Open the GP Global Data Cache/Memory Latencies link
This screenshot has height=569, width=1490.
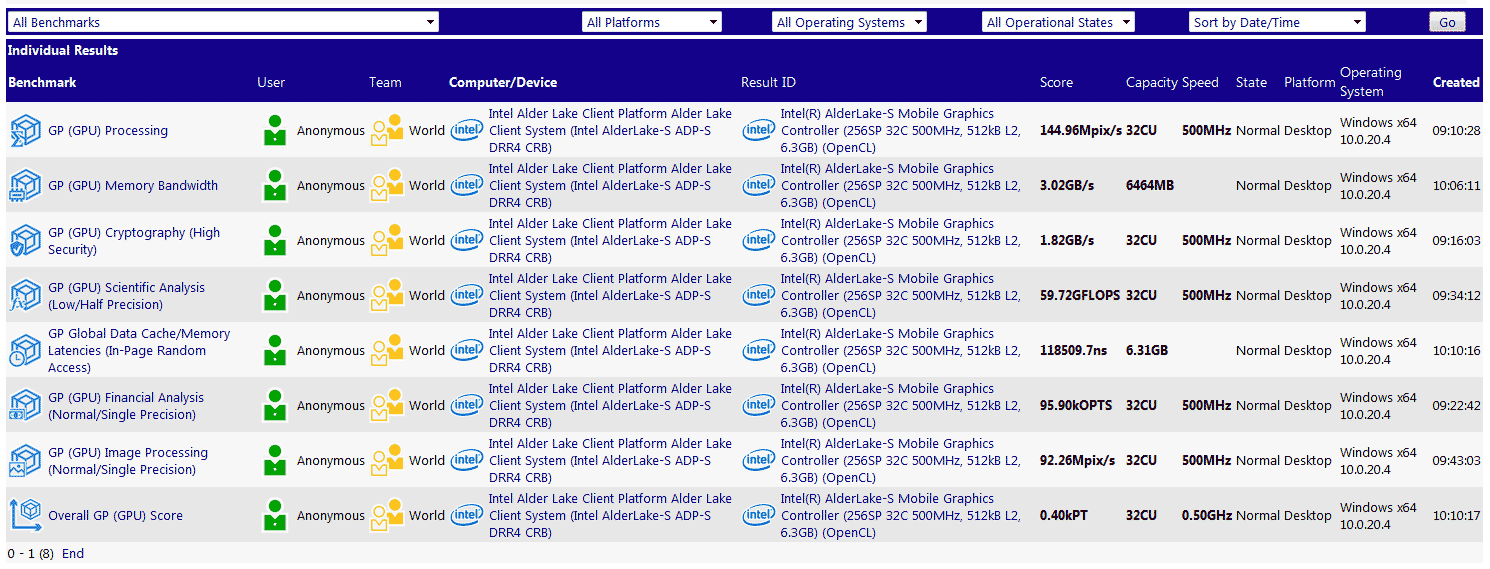[x=139, y=350]
